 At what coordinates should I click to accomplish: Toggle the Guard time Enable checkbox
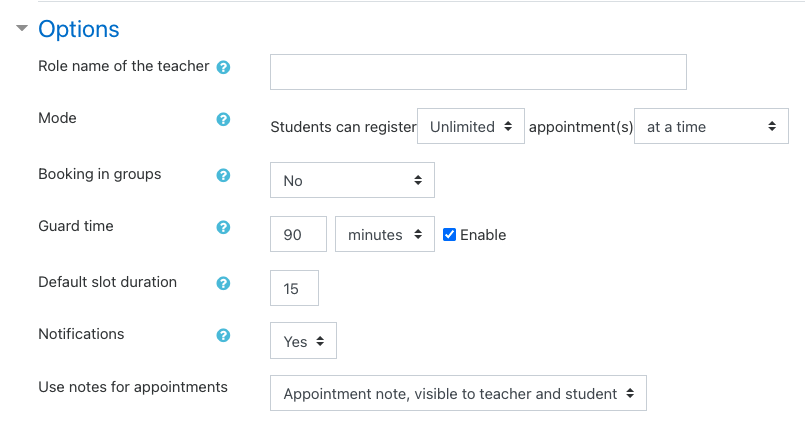[449, 235]
